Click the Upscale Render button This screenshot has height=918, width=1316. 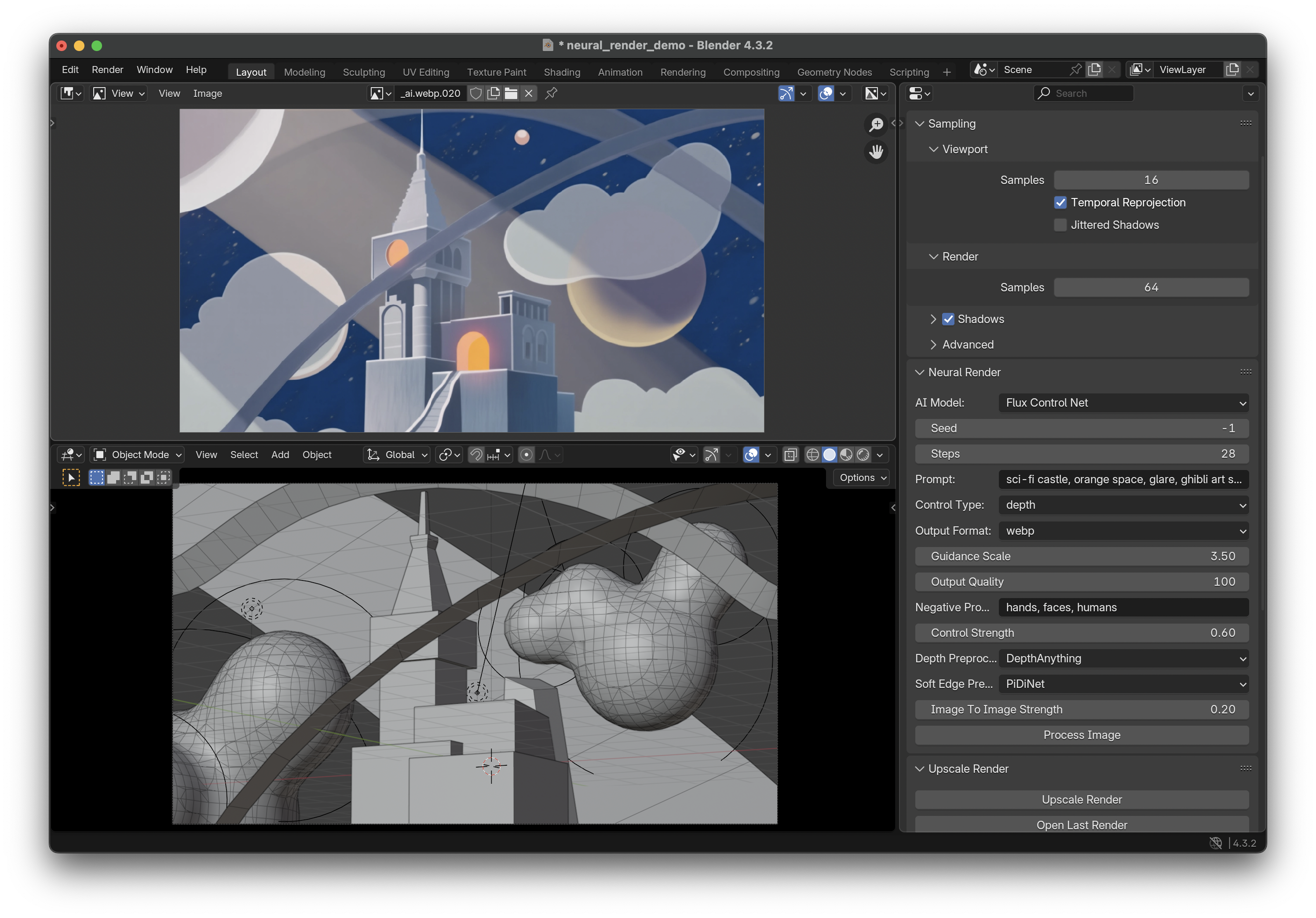pyautogui.click(x=1081, y=799)
